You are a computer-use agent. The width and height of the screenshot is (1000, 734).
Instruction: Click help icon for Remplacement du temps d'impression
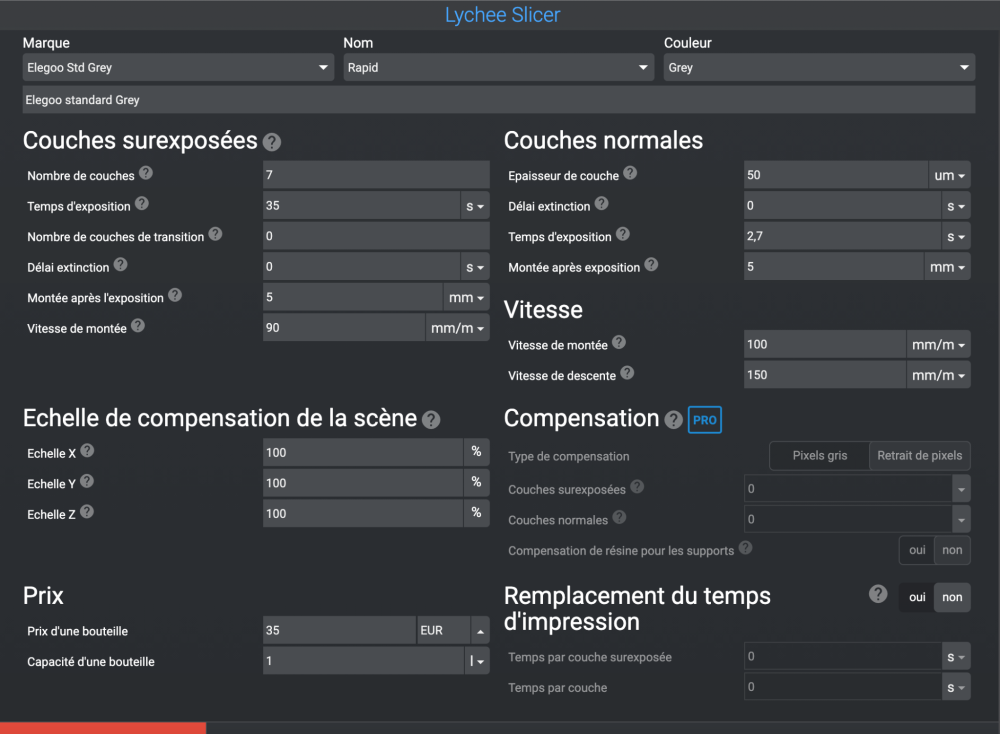click(878, 594)
